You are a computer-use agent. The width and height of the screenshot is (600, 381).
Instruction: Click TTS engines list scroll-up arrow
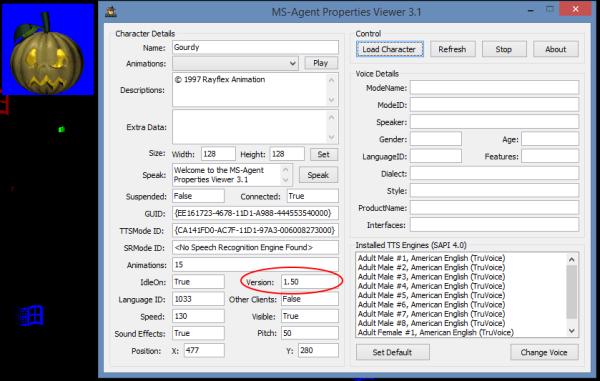coord(572,259)
